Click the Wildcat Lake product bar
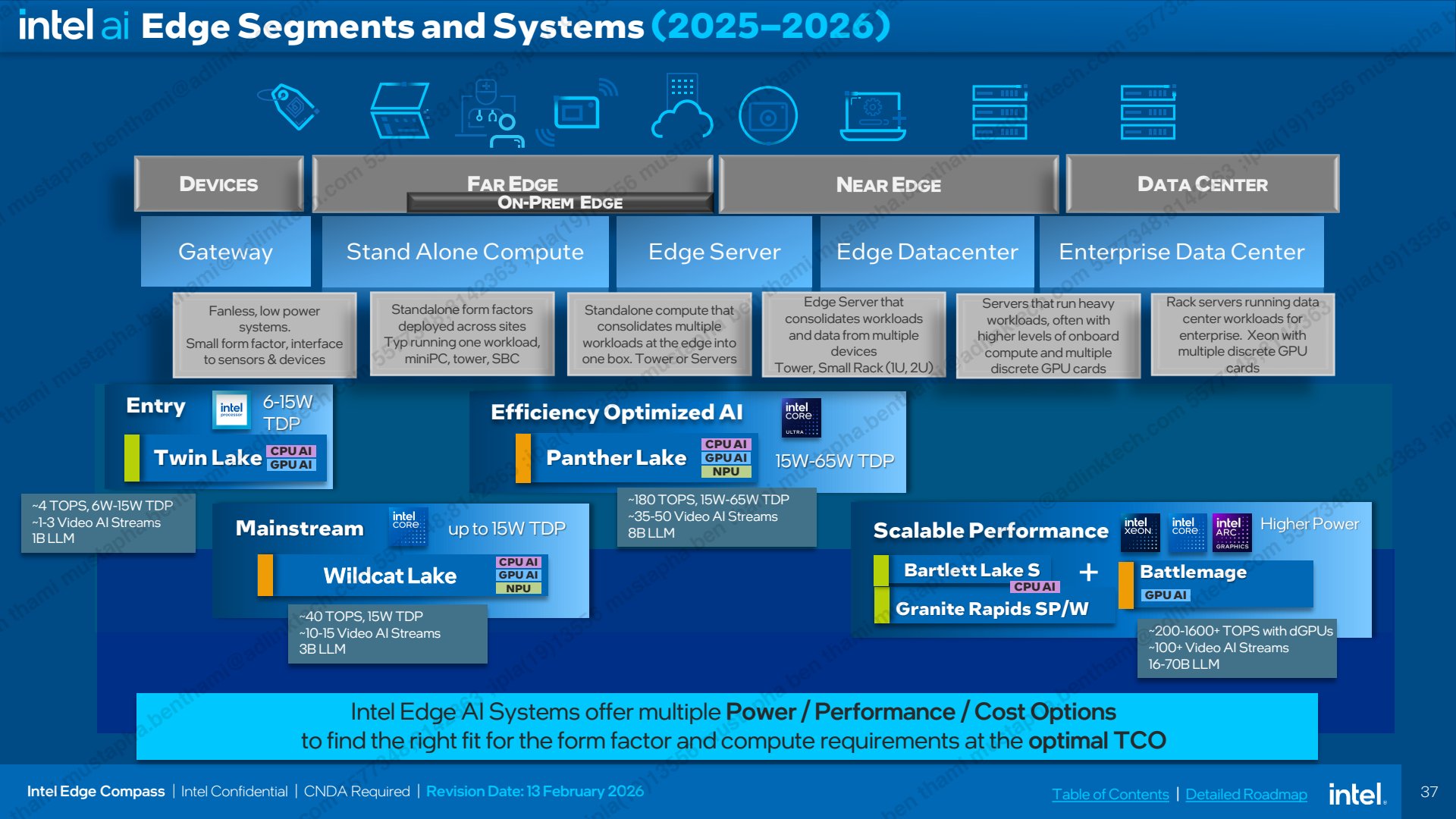1456x819 pixels. 403,576
